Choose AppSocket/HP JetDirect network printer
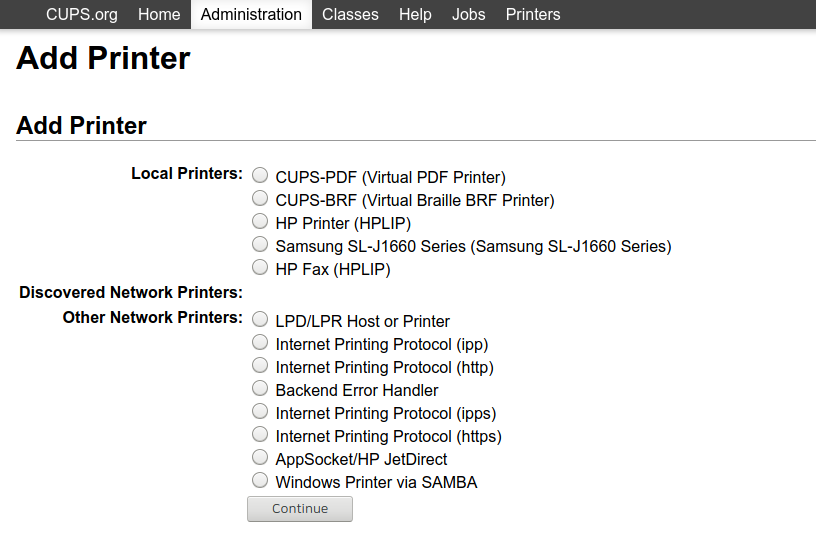 click(260, 458)
